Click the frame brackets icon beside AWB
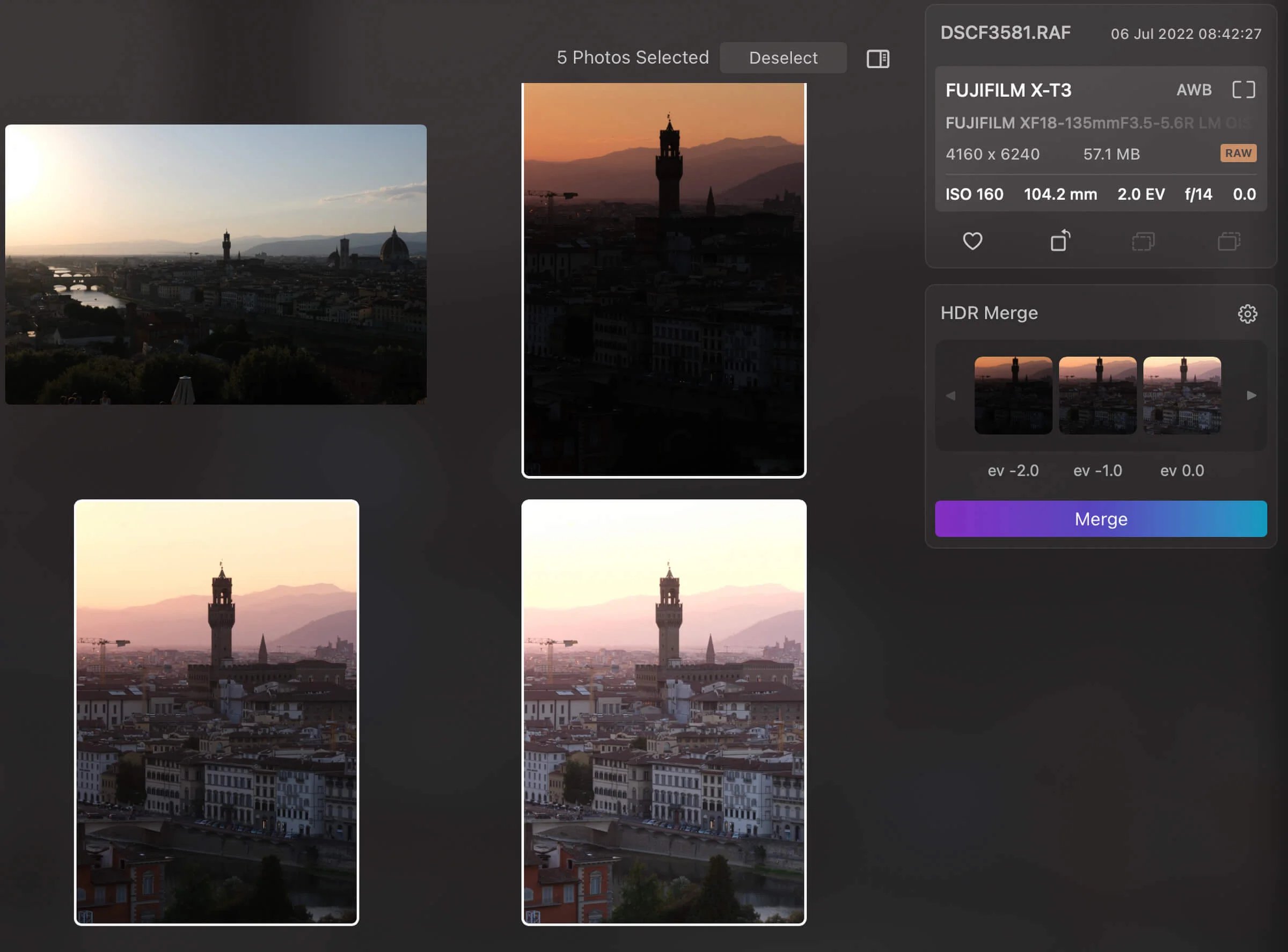The height and width of the screenshot is (952, 1288). point(1243,90)
